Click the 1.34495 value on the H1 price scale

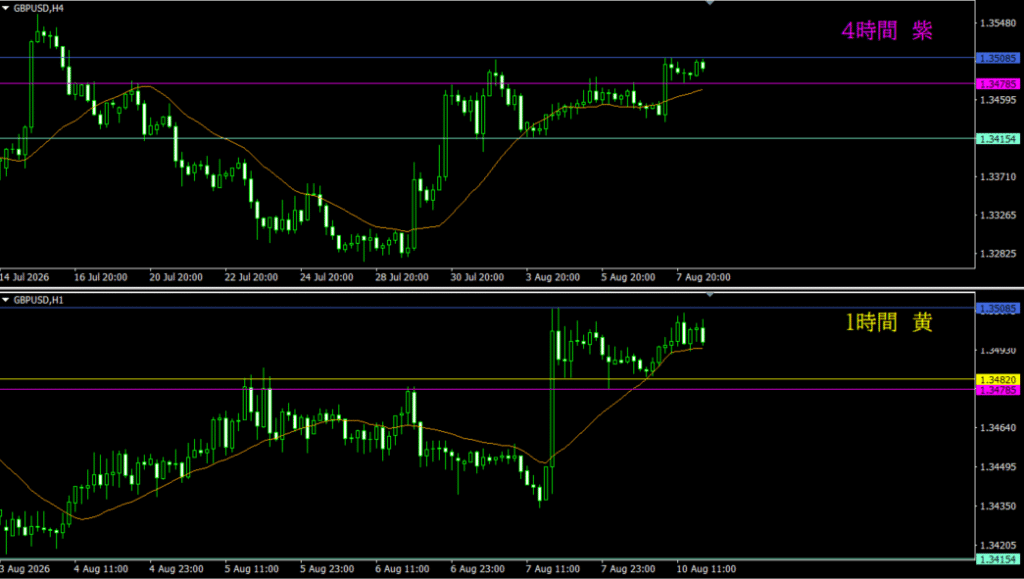(999, 467)
